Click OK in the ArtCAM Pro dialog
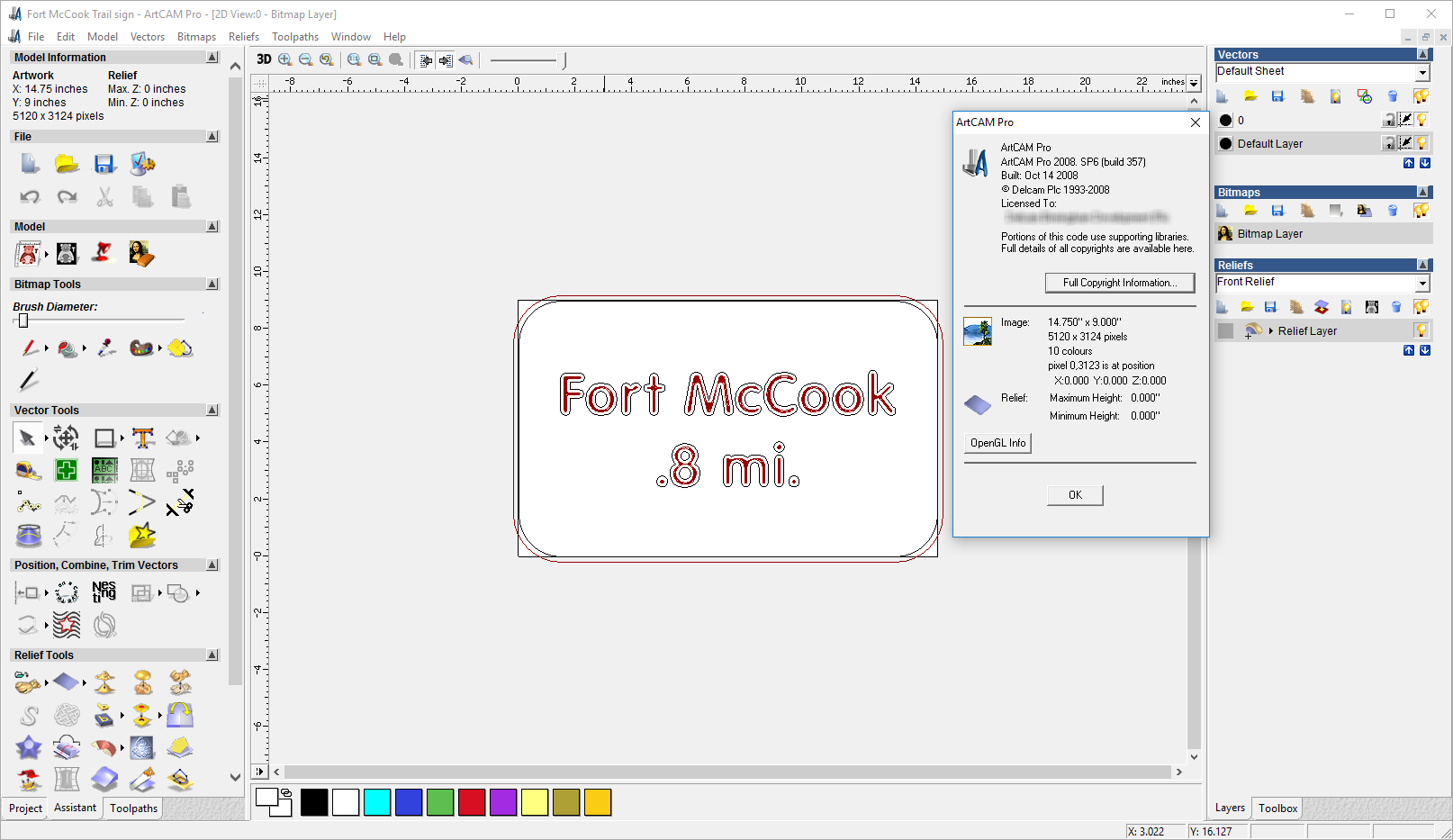 (x=1075, y=495)
